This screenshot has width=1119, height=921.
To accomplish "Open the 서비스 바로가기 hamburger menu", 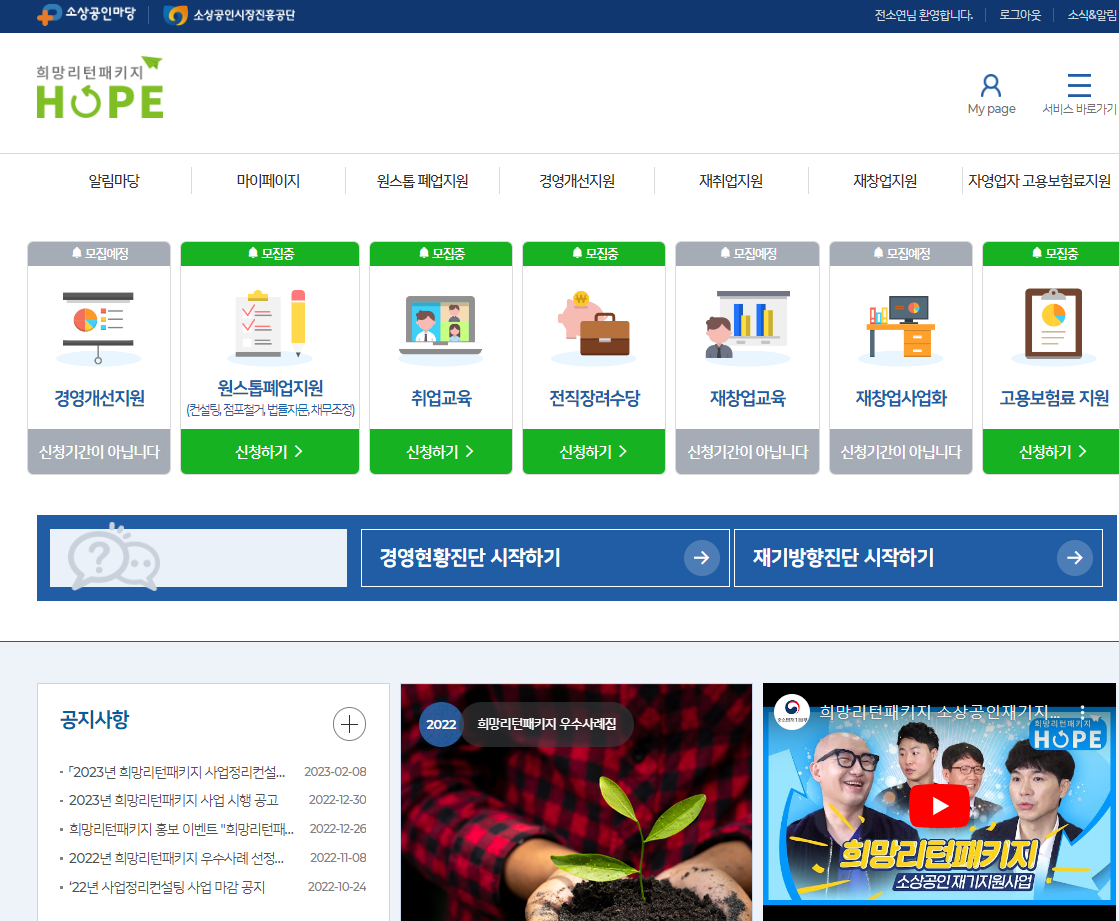I will coord(1079,86).
